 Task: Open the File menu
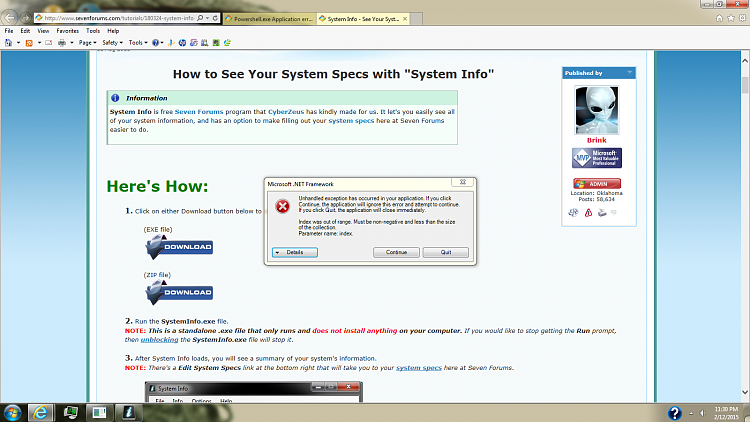[x=9, y=31]
